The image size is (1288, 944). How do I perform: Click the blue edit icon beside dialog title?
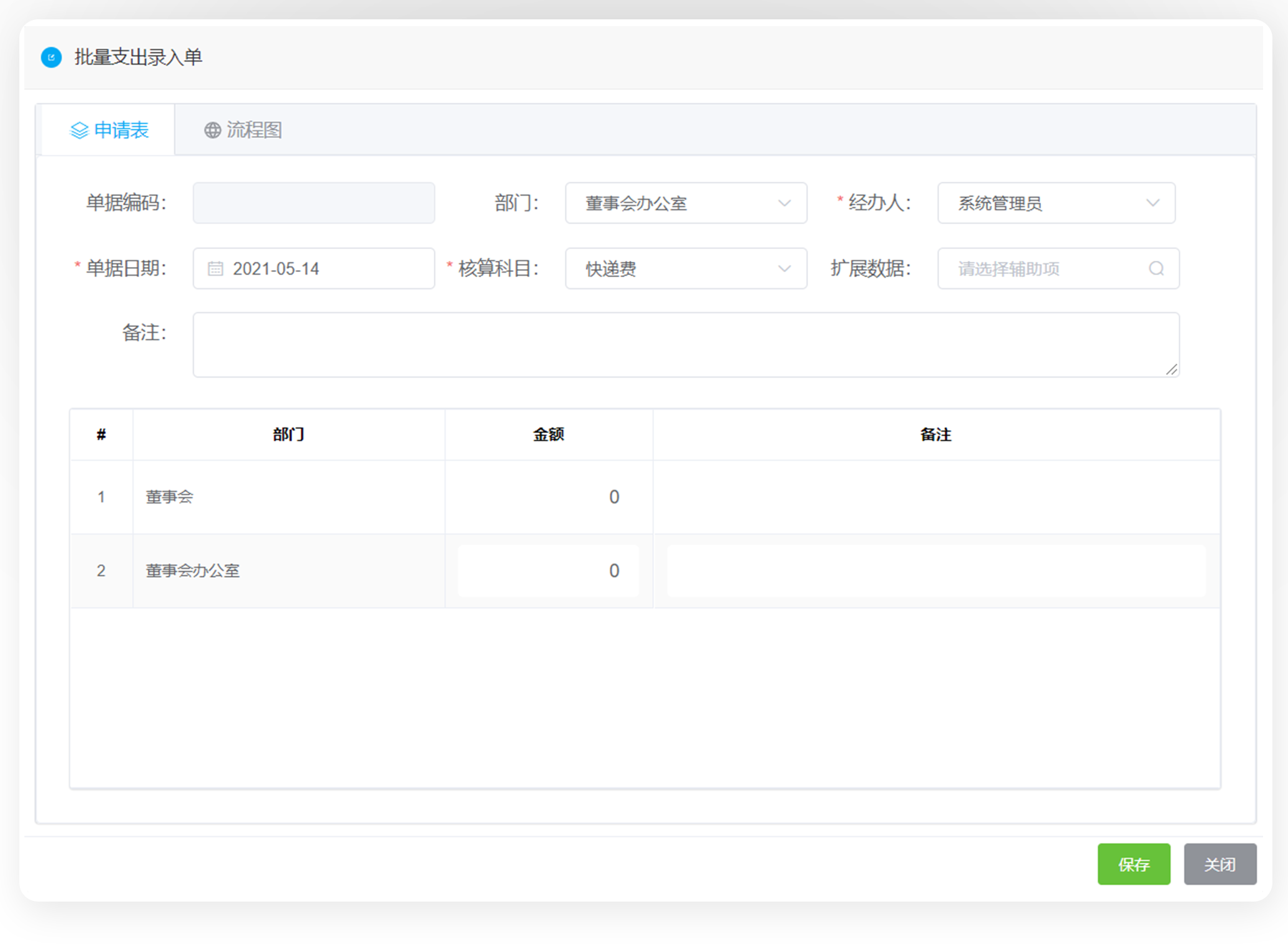coord(51,57)
